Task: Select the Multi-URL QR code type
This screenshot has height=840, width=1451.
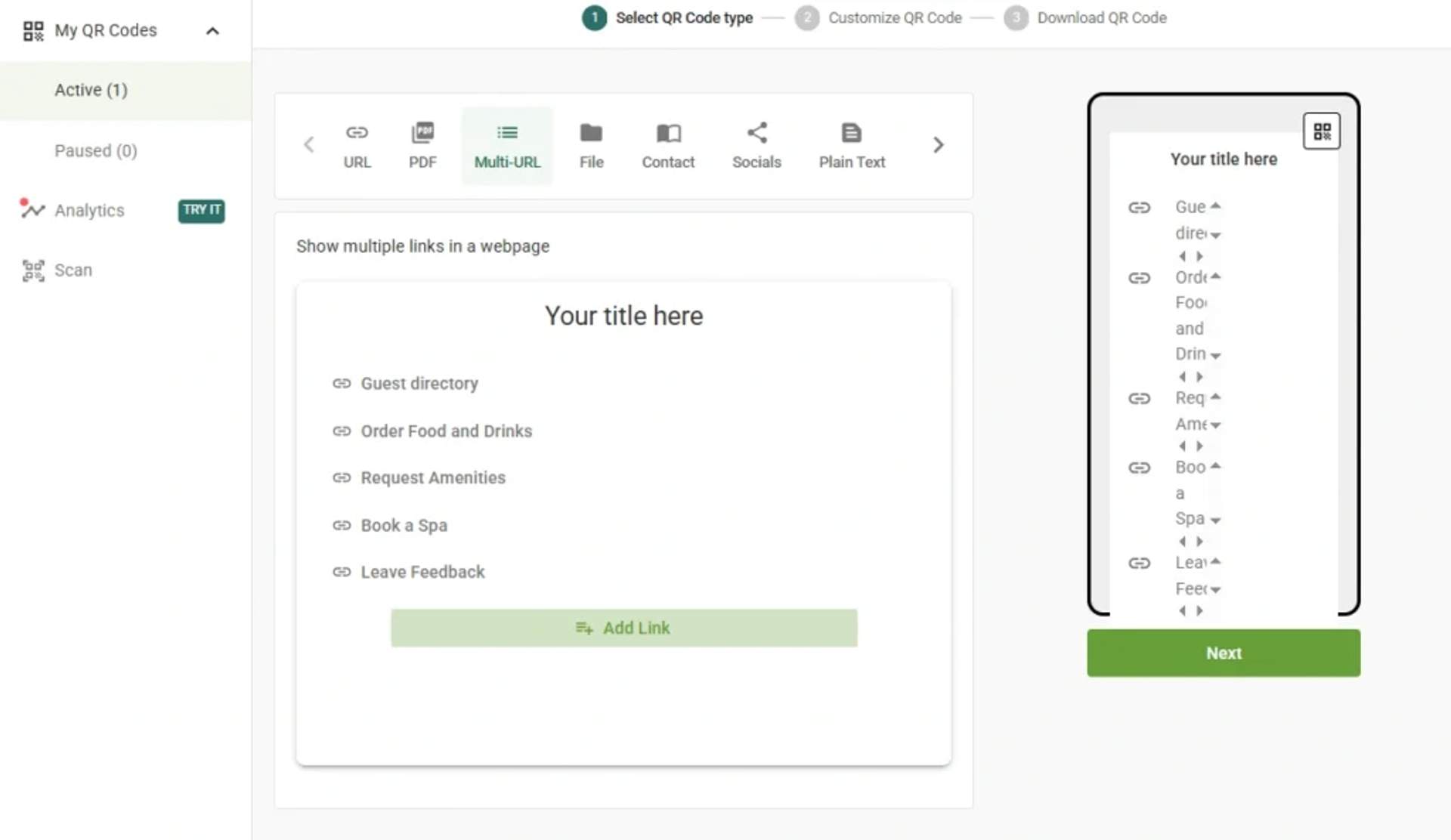Action: (507, 146)
